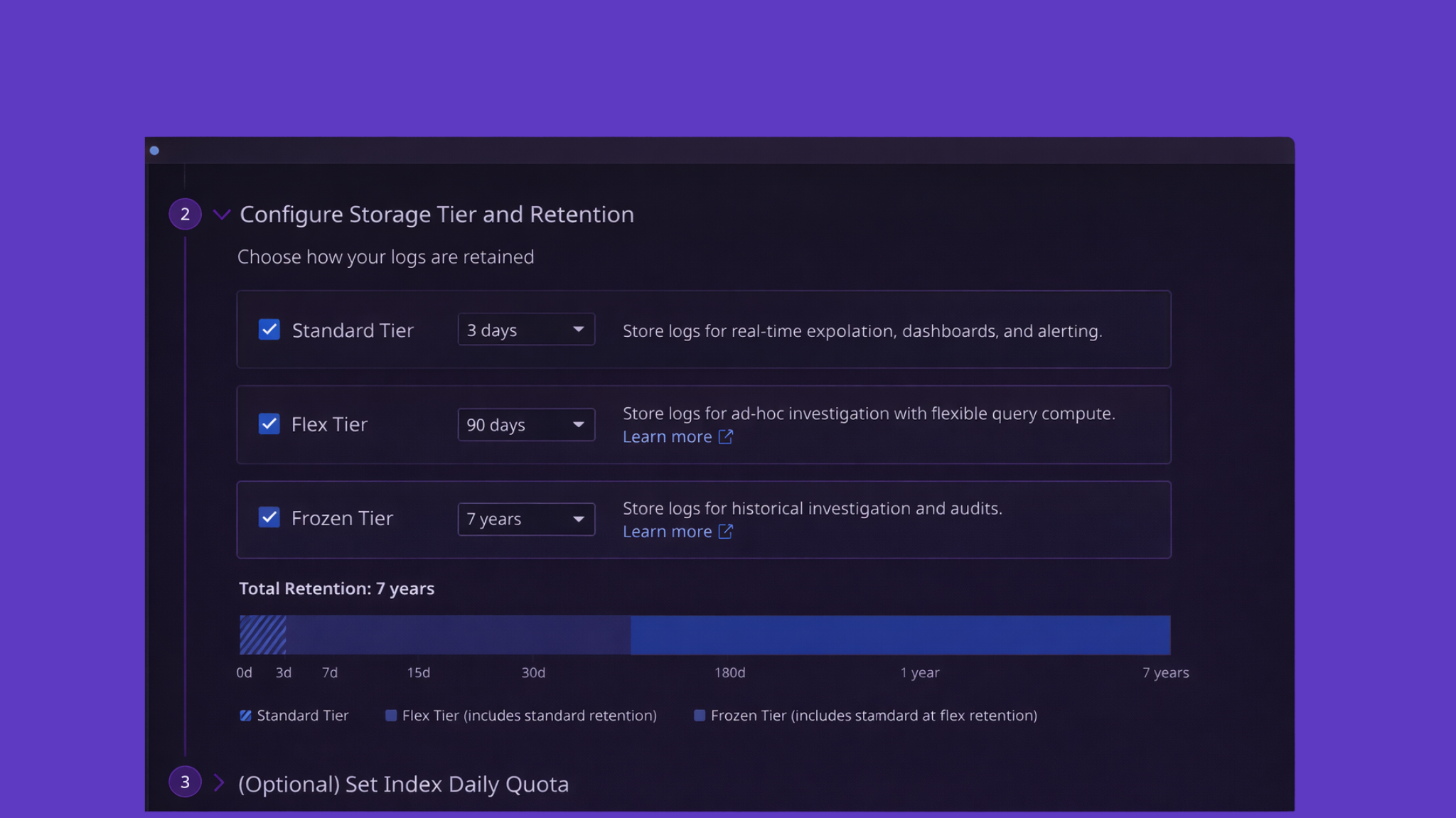Click the external link icon beside Frozen Tier's Learn more
The image size is (1456, 818).
point(725,531)
